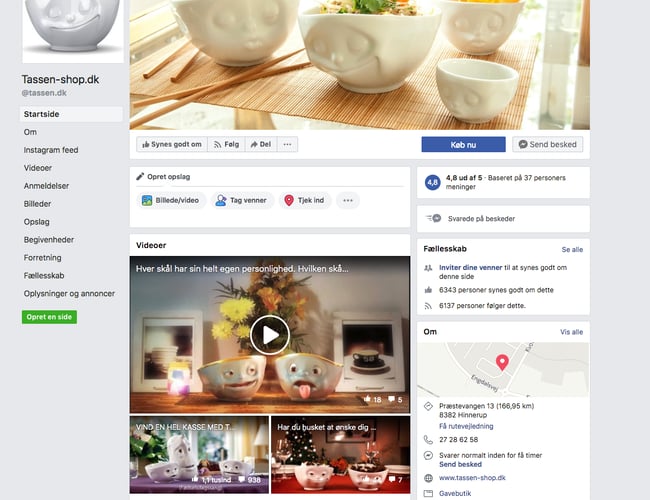The height and width of the screenshot is (500, 650).
Task: Click the 1,1 tusind likes on giveaway video
Action: click(211, 480)
